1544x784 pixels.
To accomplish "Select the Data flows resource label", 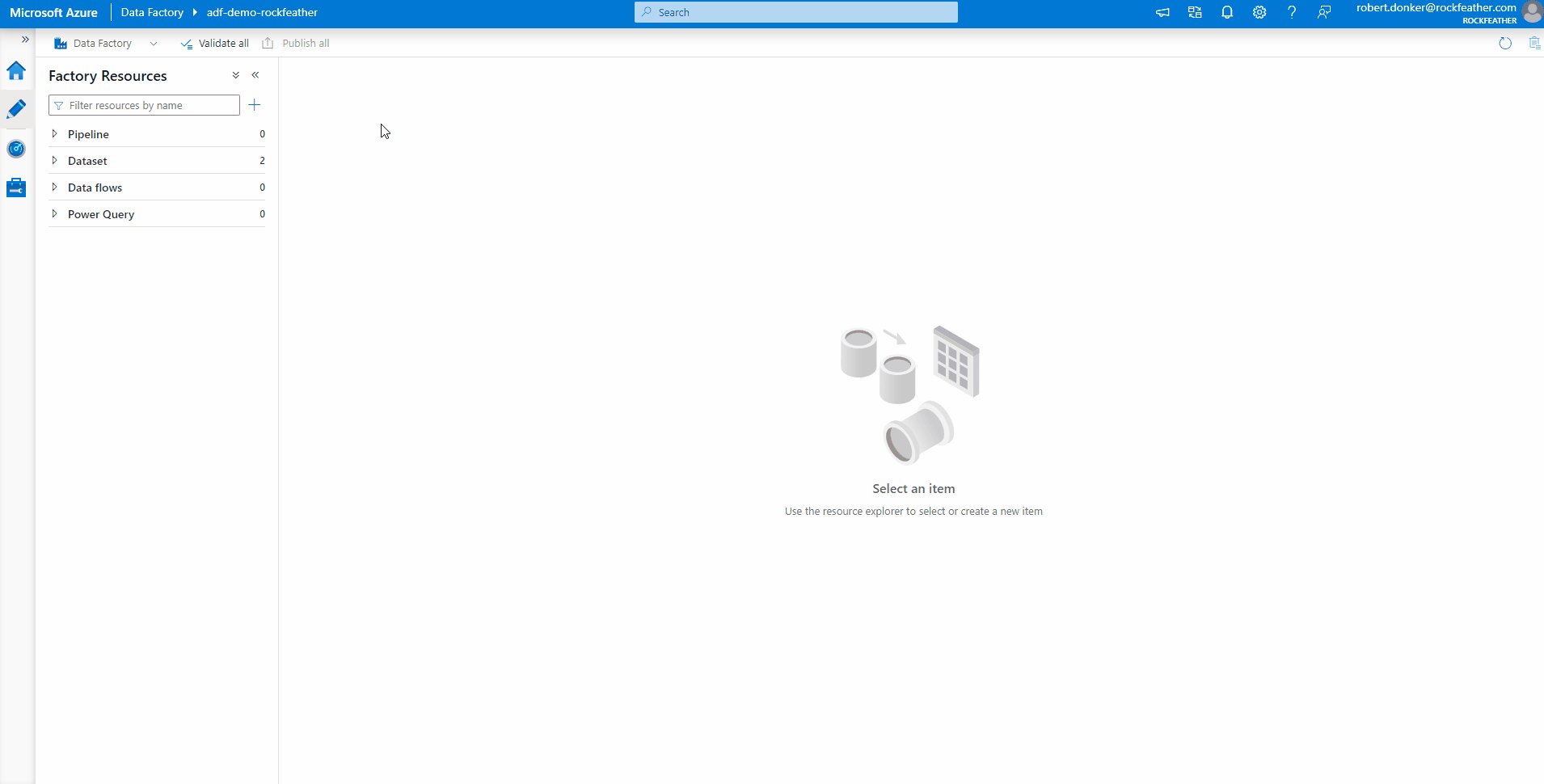I will (x=95, y=188).
